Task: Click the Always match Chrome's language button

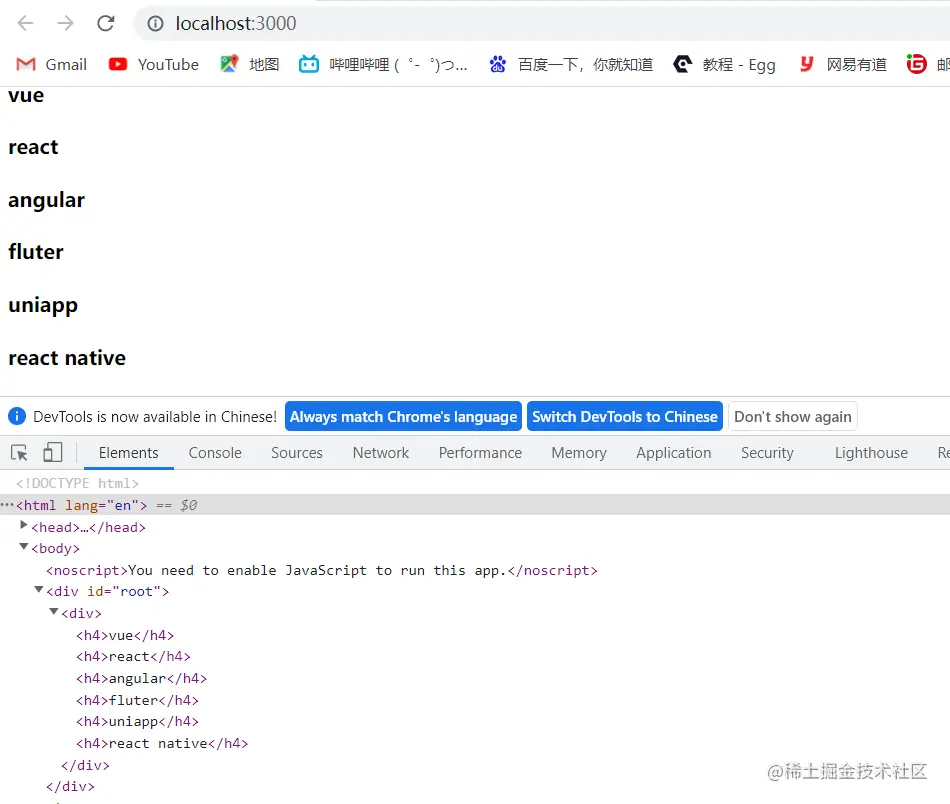Action: pos(402,416)
